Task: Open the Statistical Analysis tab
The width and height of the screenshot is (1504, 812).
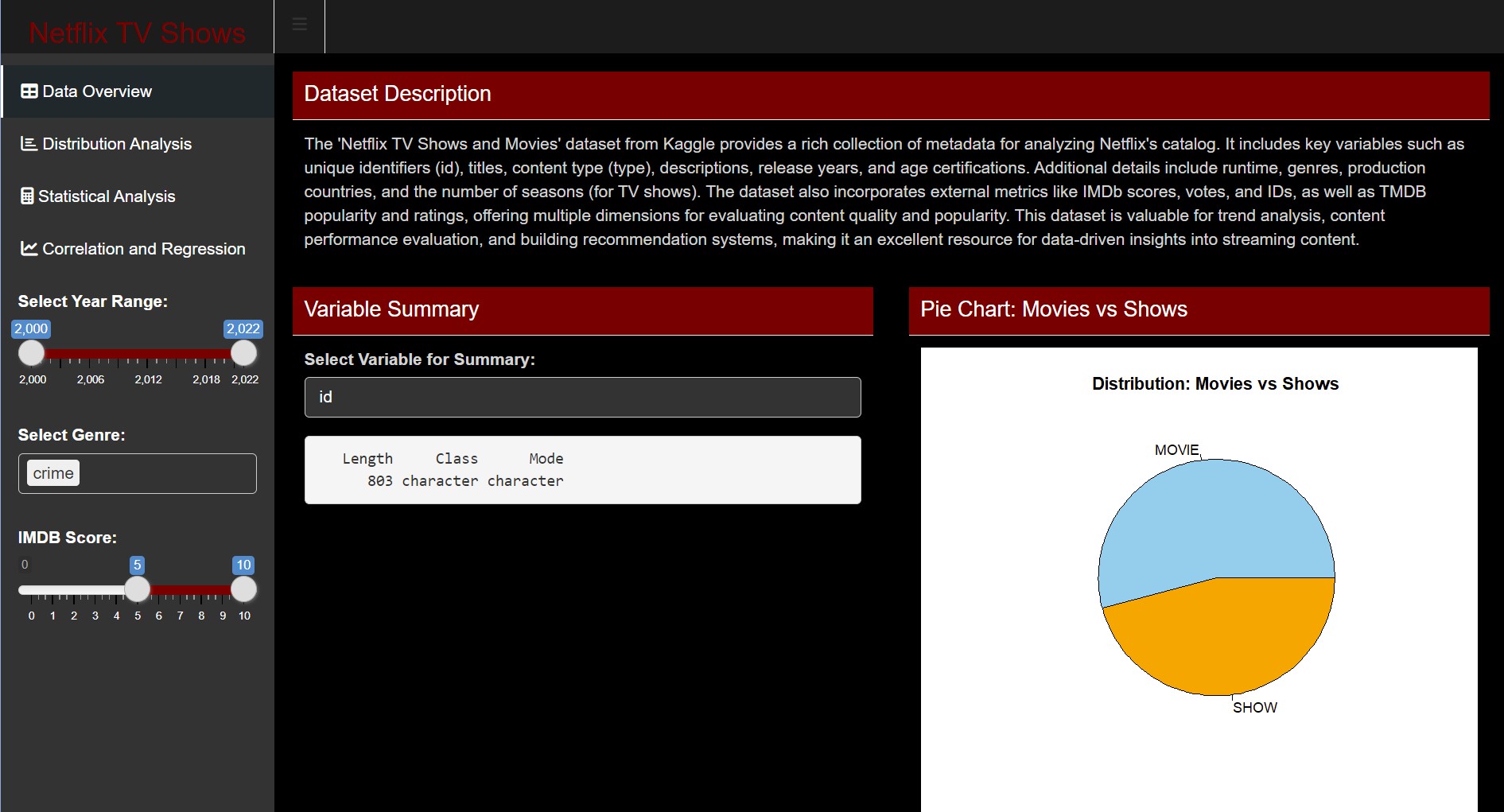Action: [x=107, y=196]
